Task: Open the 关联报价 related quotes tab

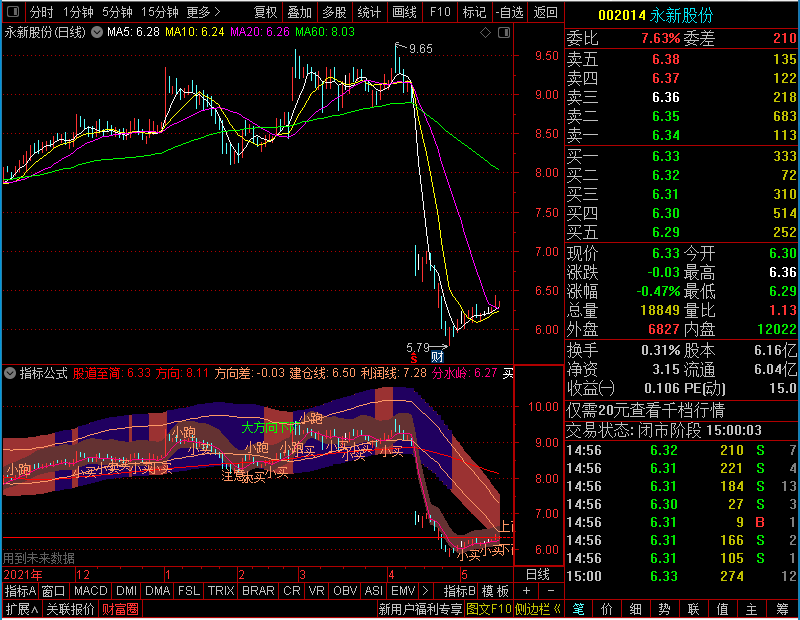Action: click(70, 609)
